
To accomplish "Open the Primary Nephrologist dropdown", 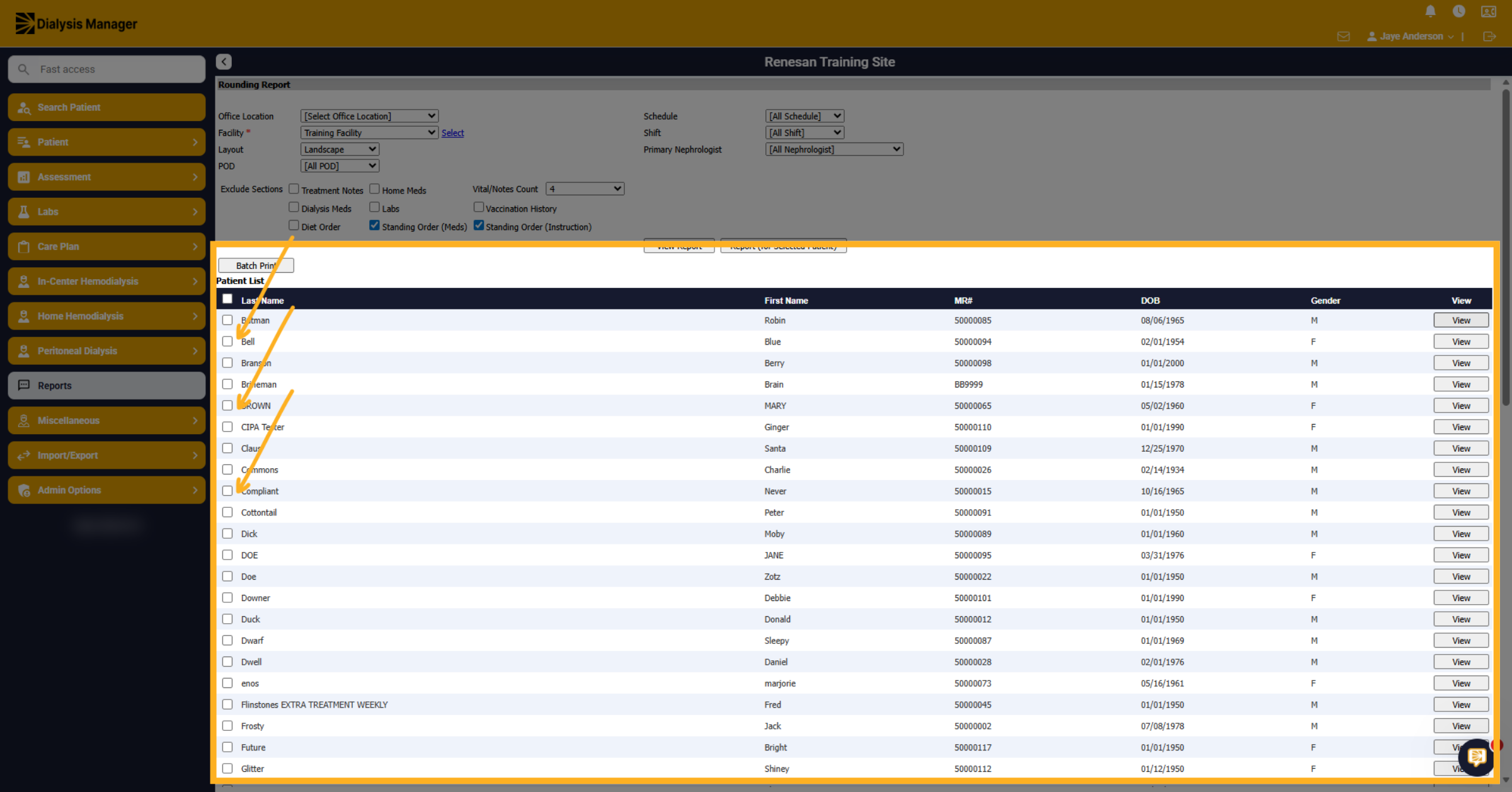I will [x=834, y=149].
